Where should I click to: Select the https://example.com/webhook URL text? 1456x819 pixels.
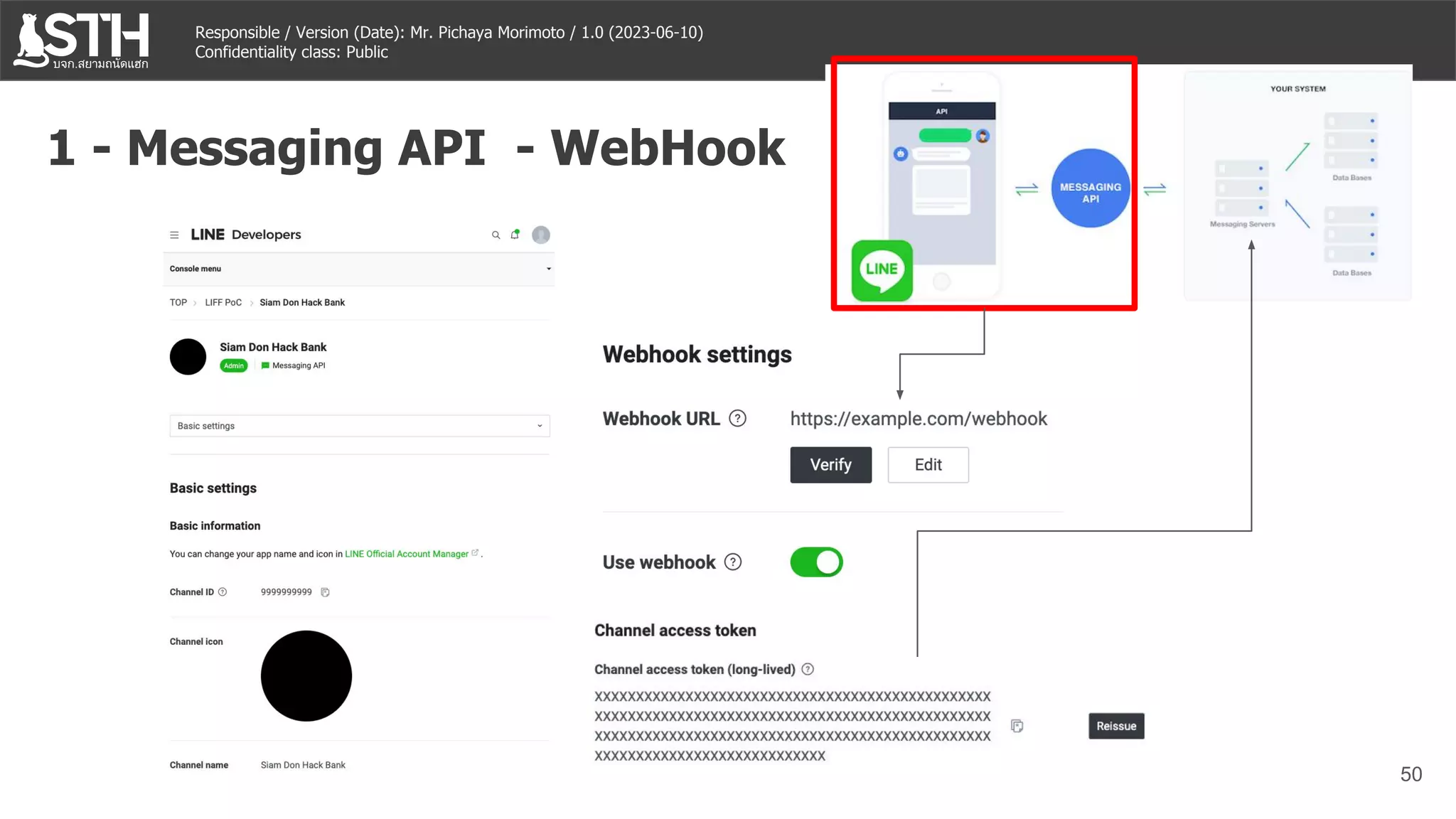point(919,419)
